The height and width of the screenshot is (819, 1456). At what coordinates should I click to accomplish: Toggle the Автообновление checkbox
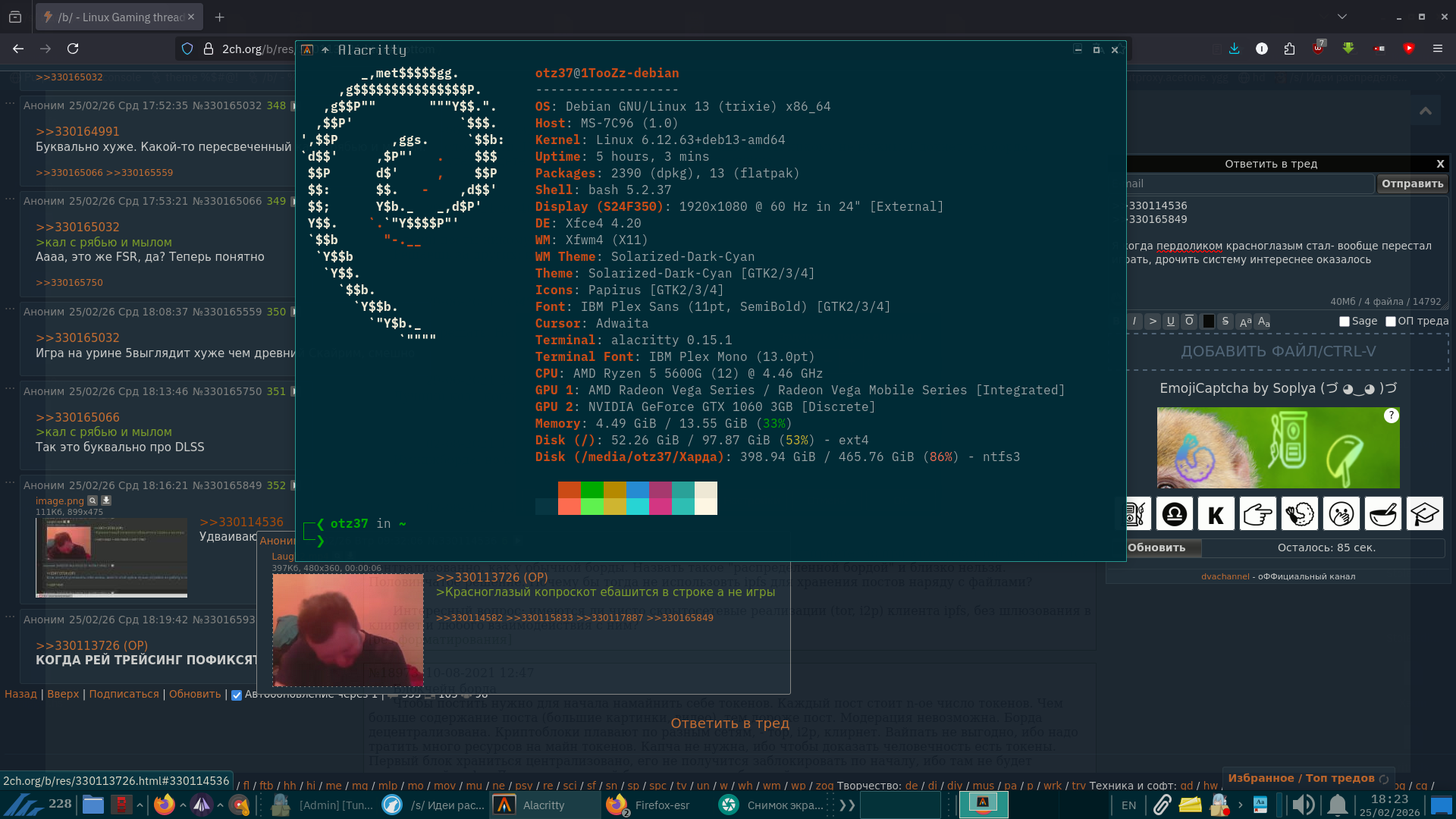(237, 695)
